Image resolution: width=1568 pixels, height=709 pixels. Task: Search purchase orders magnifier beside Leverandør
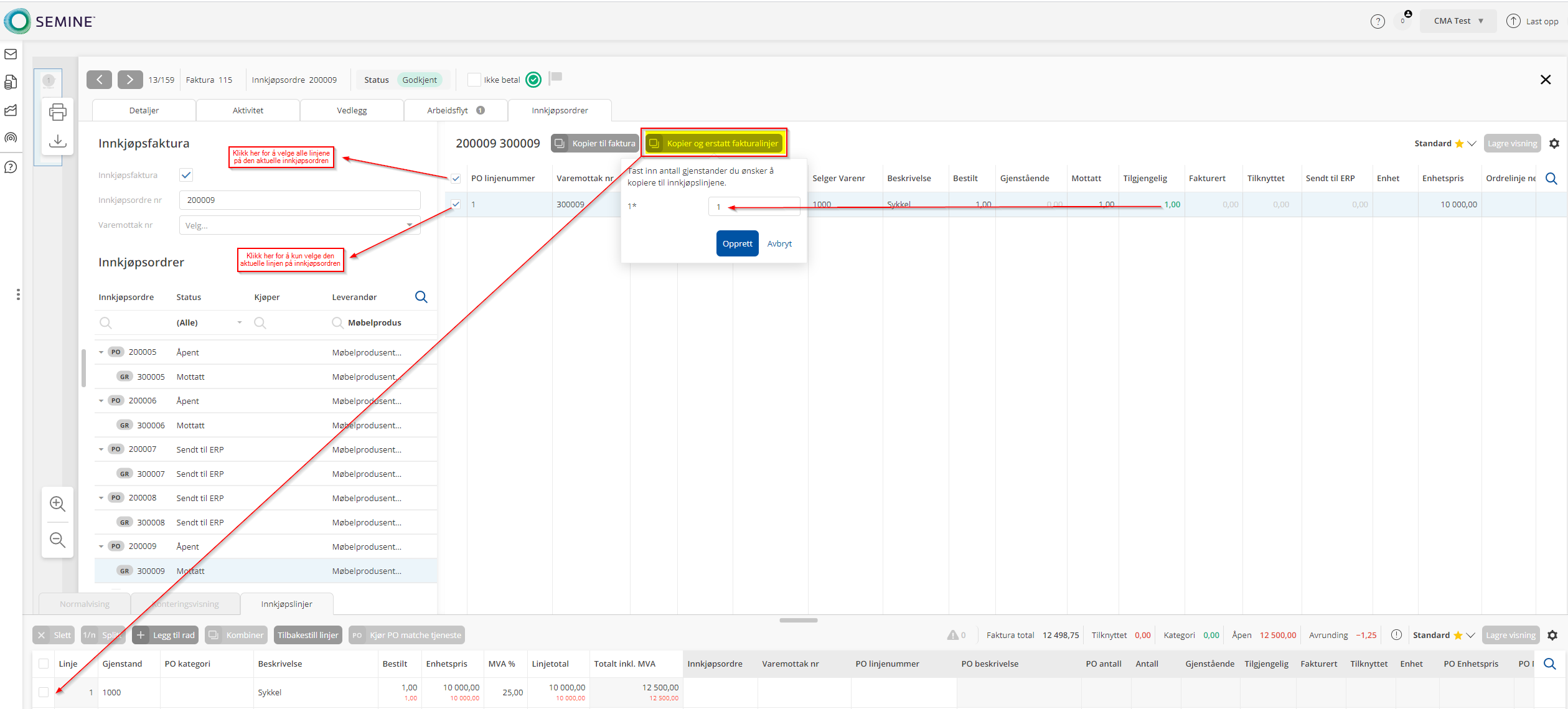(421, 297)
